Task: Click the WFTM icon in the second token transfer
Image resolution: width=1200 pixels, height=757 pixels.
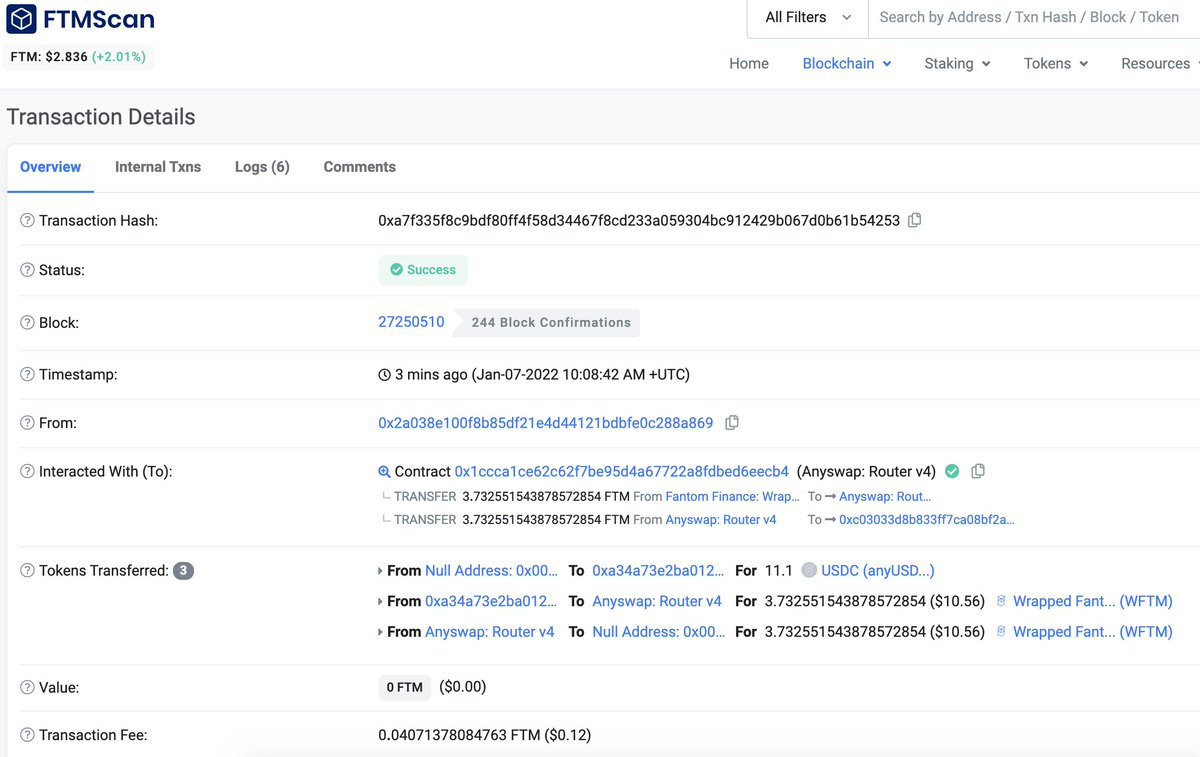Action: [1001, 602]
